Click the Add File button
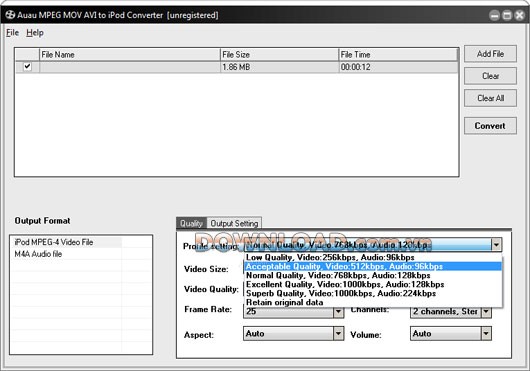 point(490,54)
